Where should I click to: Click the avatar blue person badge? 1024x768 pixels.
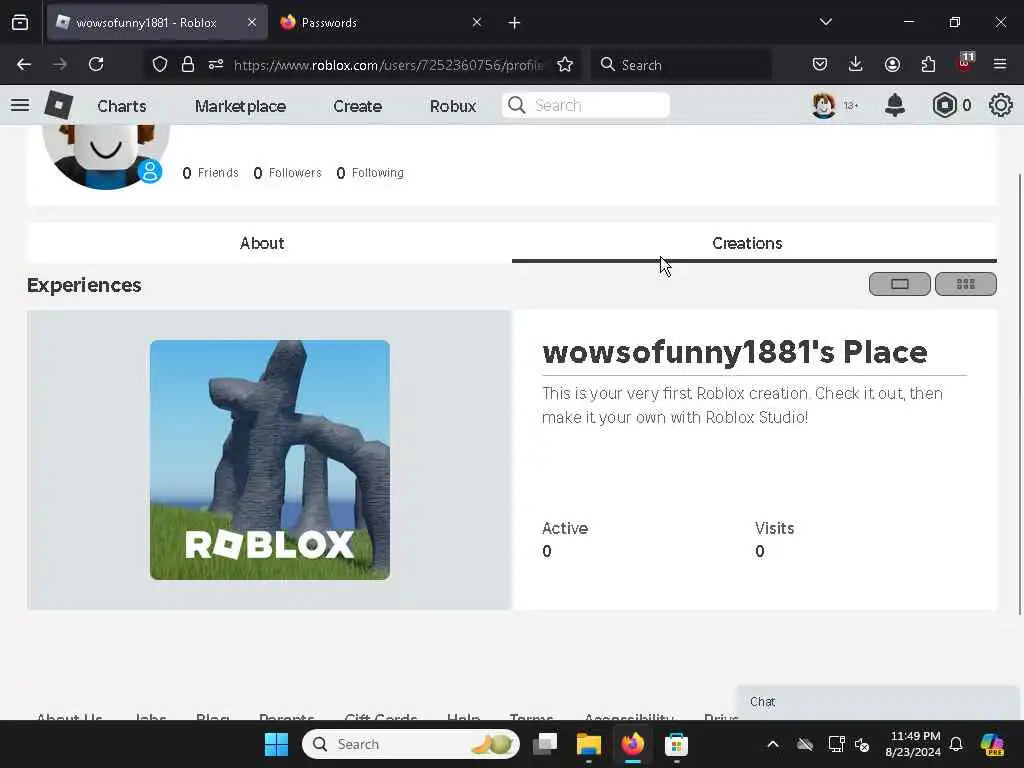pos(150,172)
